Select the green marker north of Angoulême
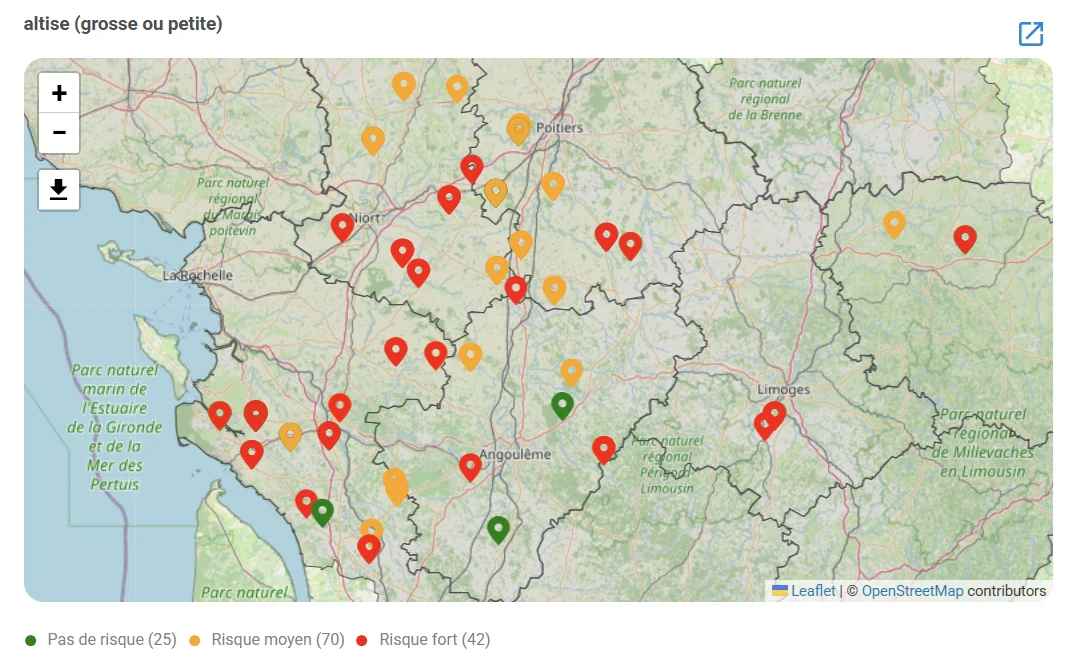 pyautogui.click(x=562, y=406)
